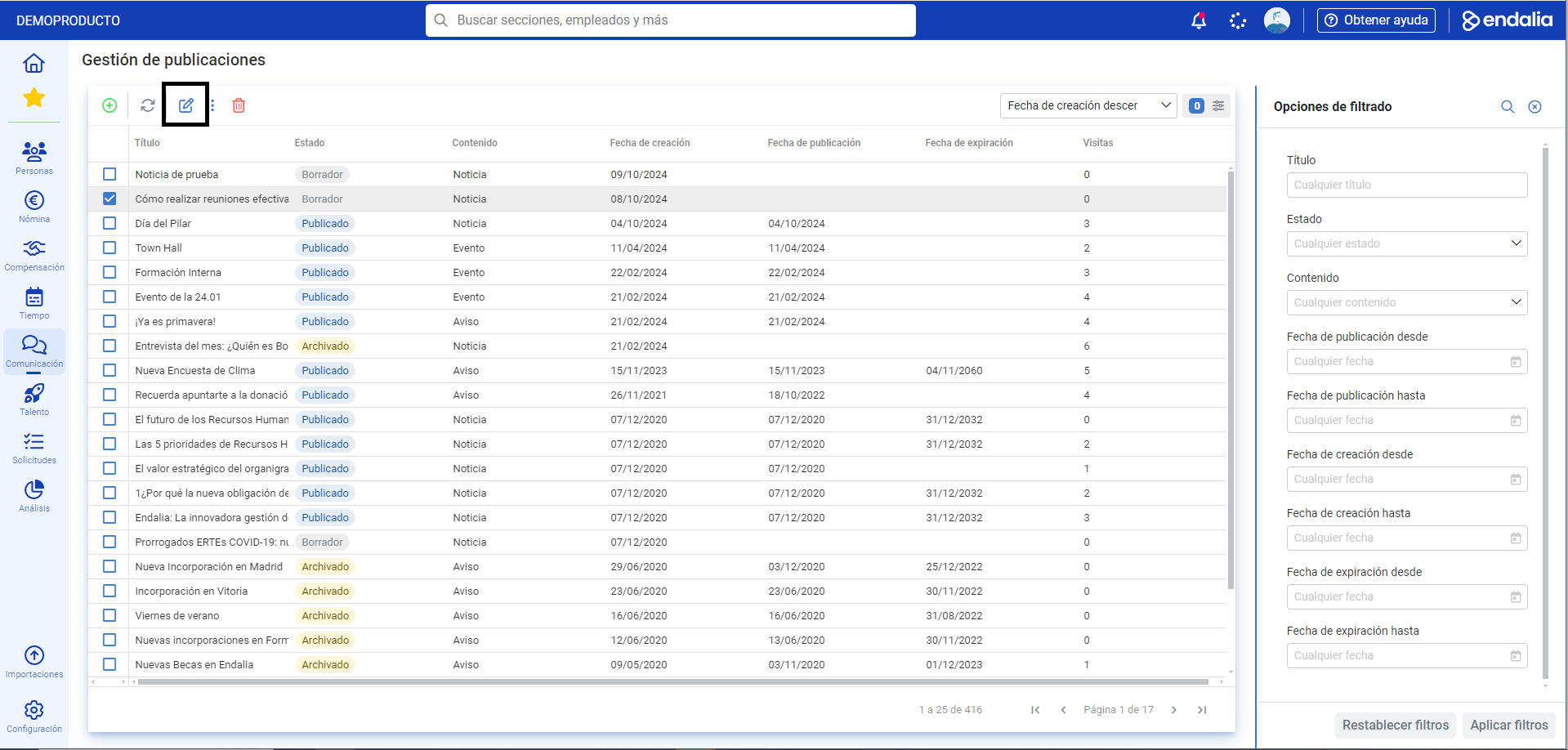Go to Personas section
Screen dimensions: 1568x750
point(34,158)
